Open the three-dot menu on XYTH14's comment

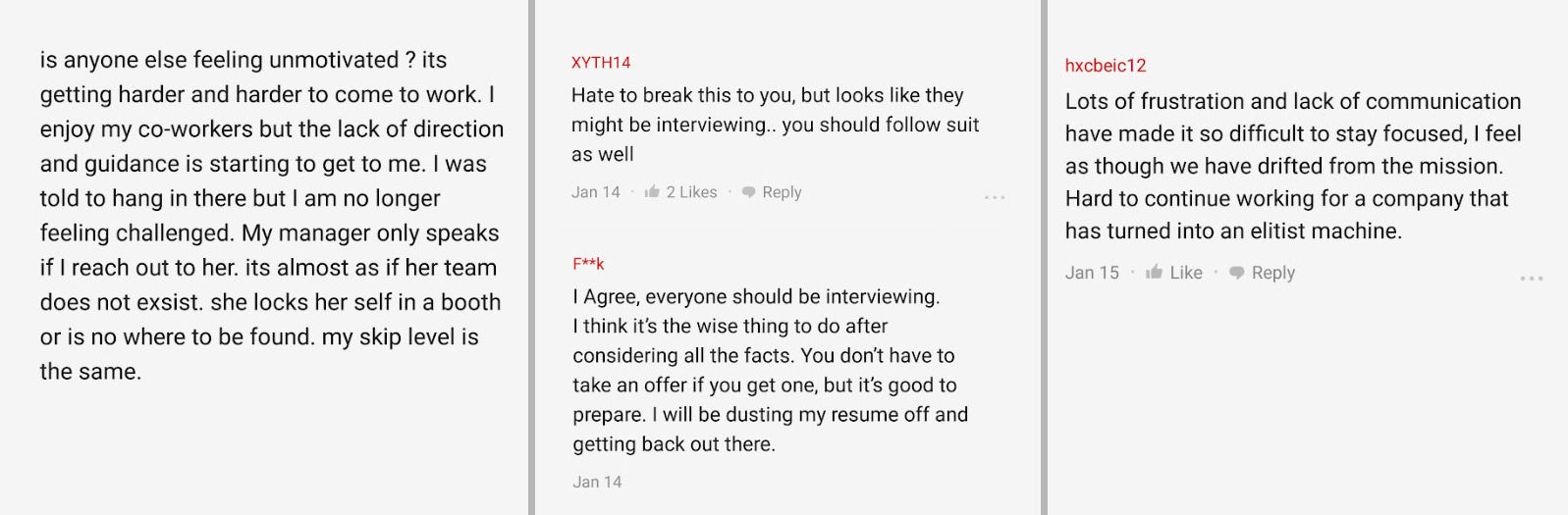pyautogui.click(x=995, y=197)
